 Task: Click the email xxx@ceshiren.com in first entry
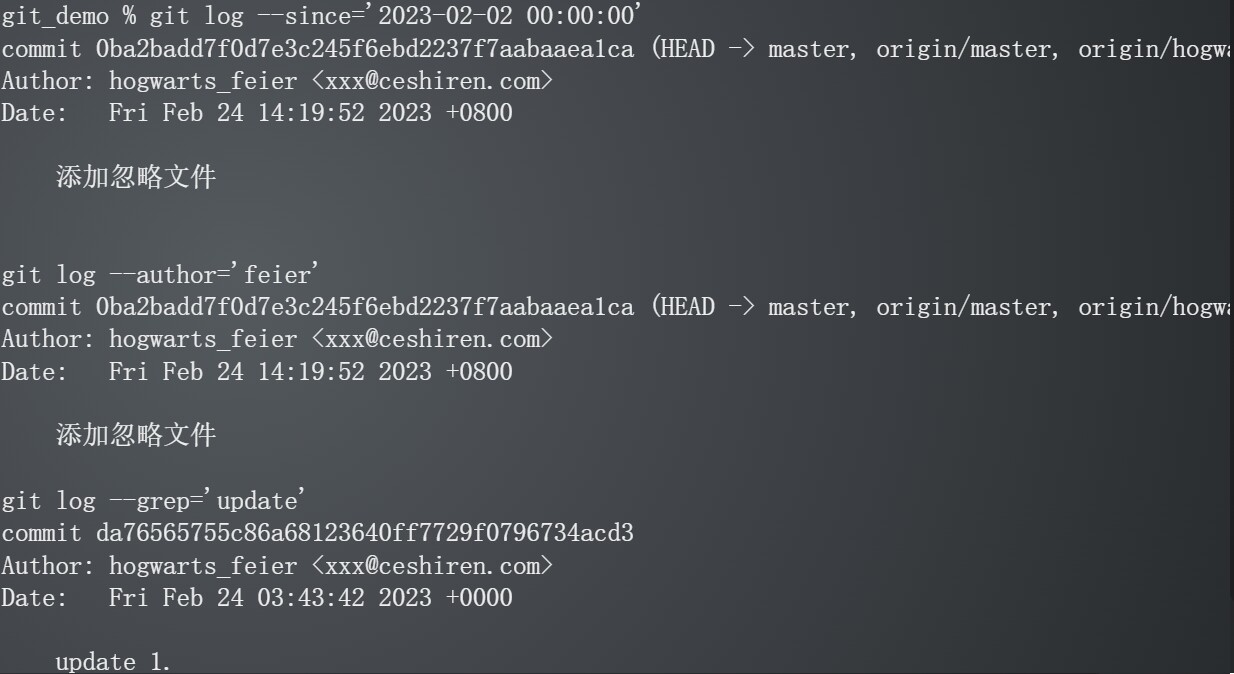(433, 81)
